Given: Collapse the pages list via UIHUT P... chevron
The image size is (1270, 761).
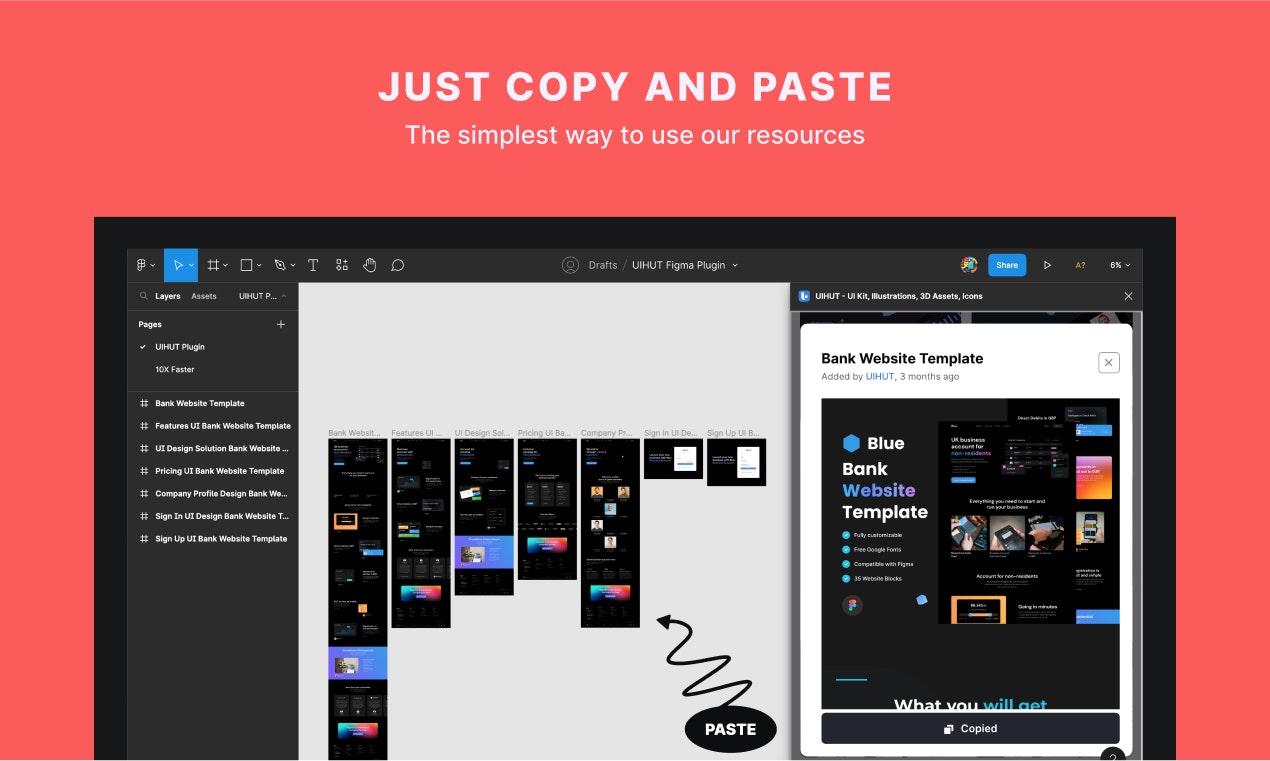Looking at the screenshot, I should pos(284,296).
